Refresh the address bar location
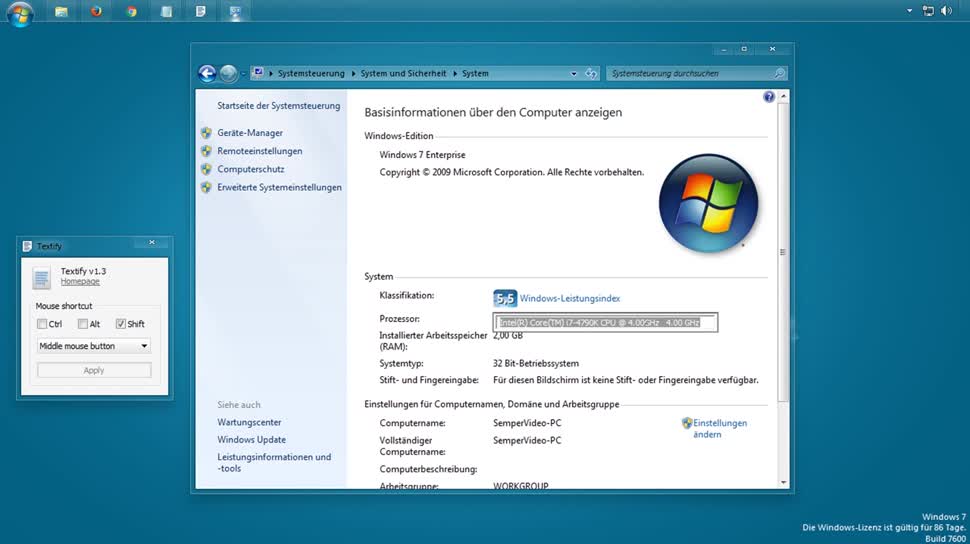The width and height of the screenshot is (970, 544). click(591, 73)
